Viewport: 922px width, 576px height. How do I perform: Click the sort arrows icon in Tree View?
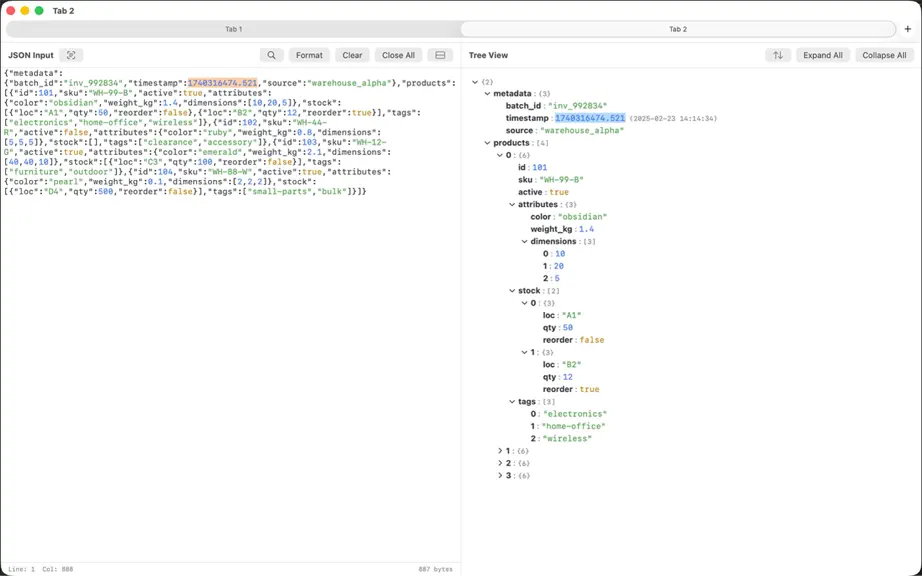click(778, 55)
